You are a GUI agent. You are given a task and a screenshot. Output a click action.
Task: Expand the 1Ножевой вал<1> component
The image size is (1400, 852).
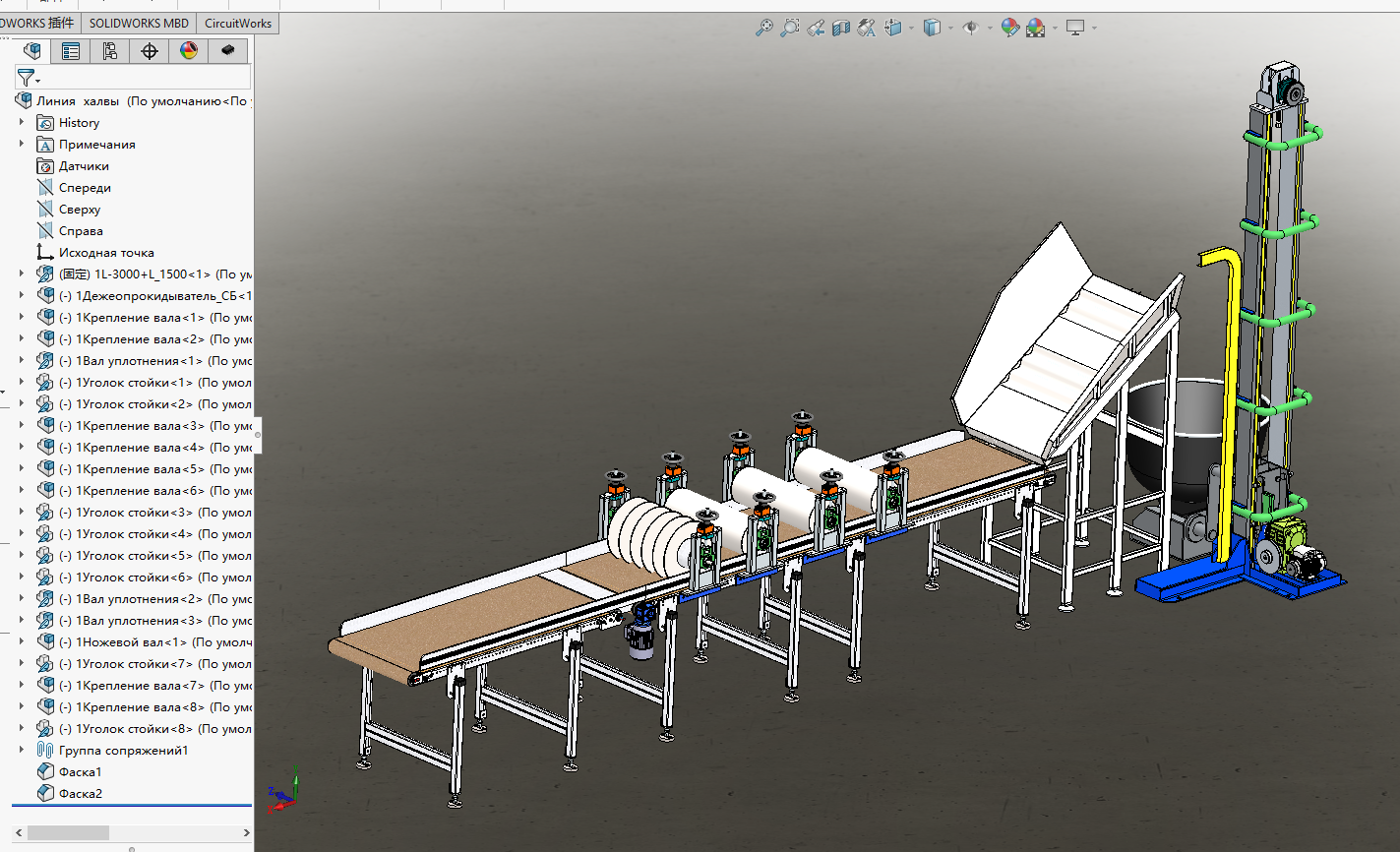point(22,641)
